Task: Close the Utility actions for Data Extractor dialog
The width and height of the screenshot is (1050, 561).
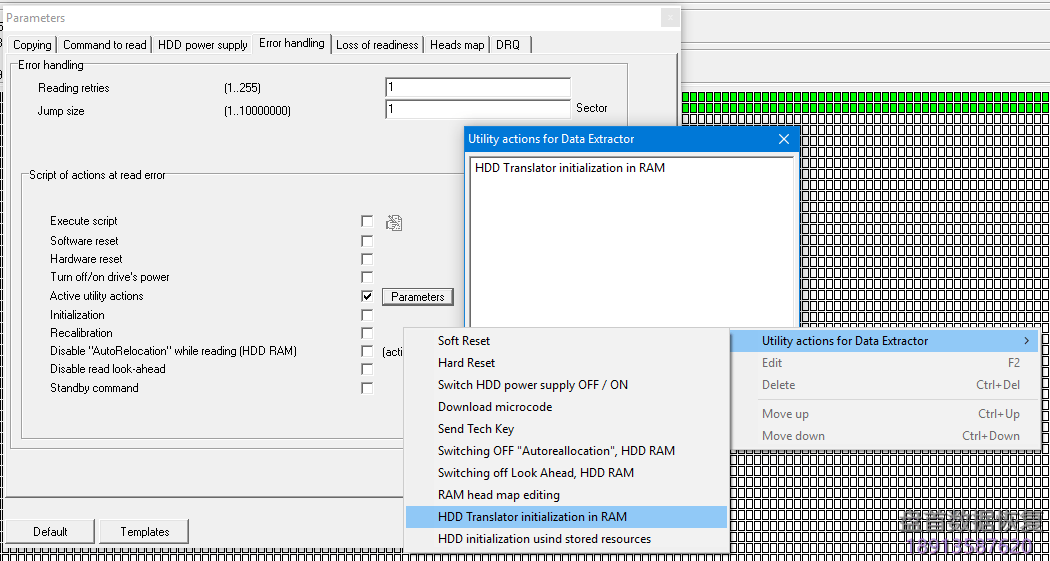Action: (784, 140)
